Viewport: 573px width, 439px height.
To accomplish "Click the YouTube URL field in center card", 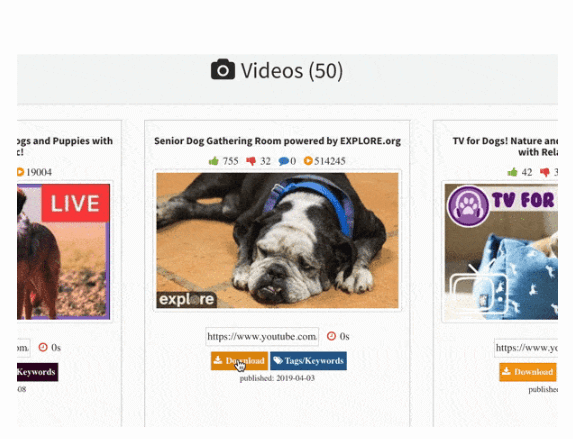I will click(x=262, y=336).
